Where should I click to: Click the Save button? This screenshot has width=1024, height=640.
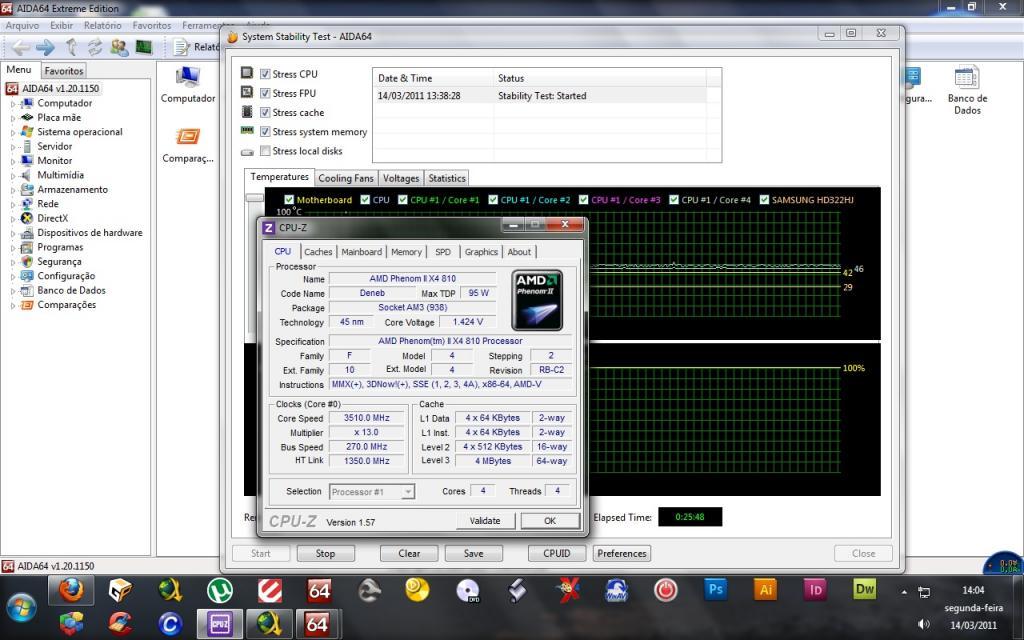pos(473,553)
